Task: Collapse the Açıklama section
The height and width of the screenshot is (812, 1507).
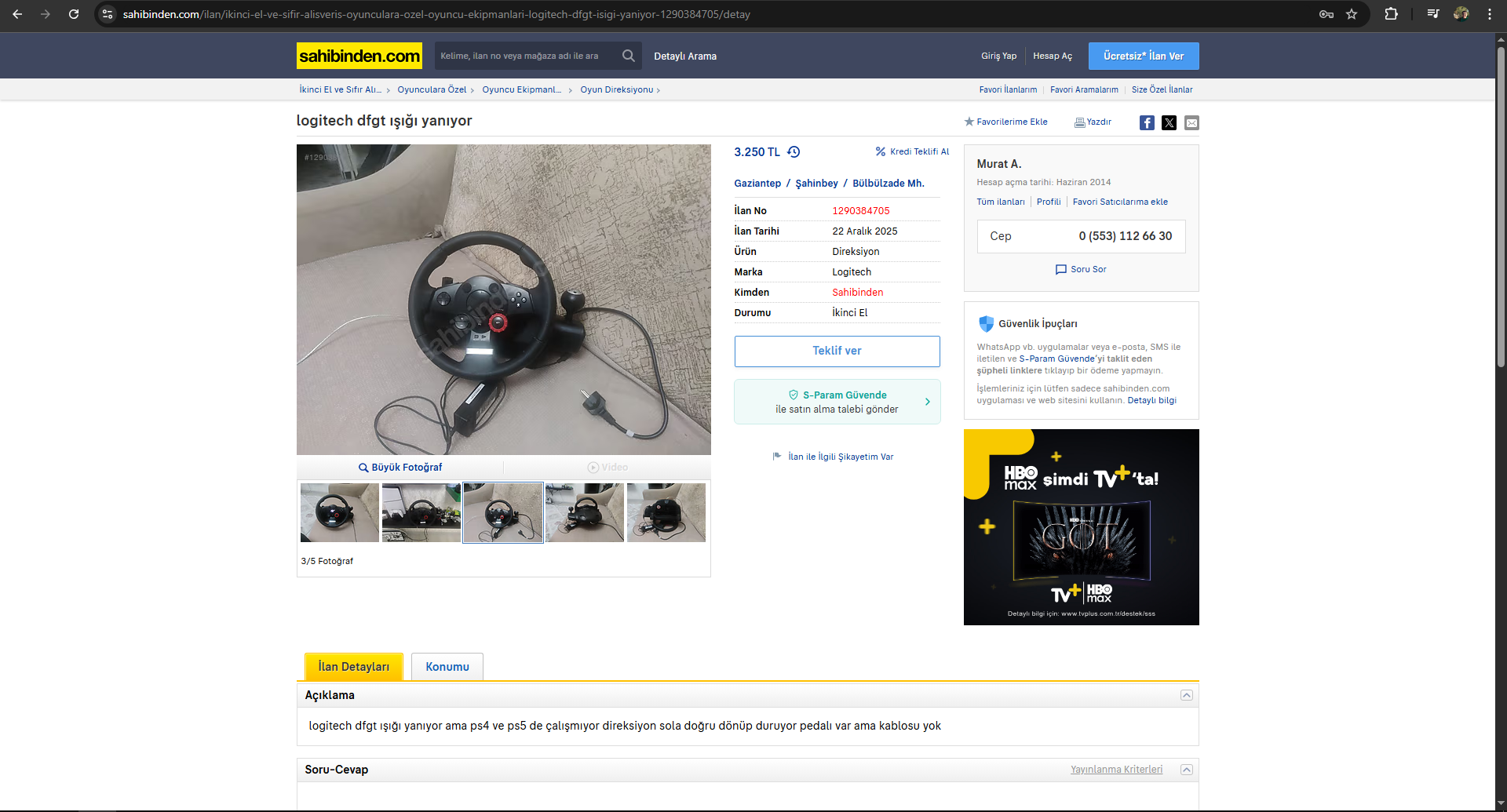Action: click(1187, 696)
